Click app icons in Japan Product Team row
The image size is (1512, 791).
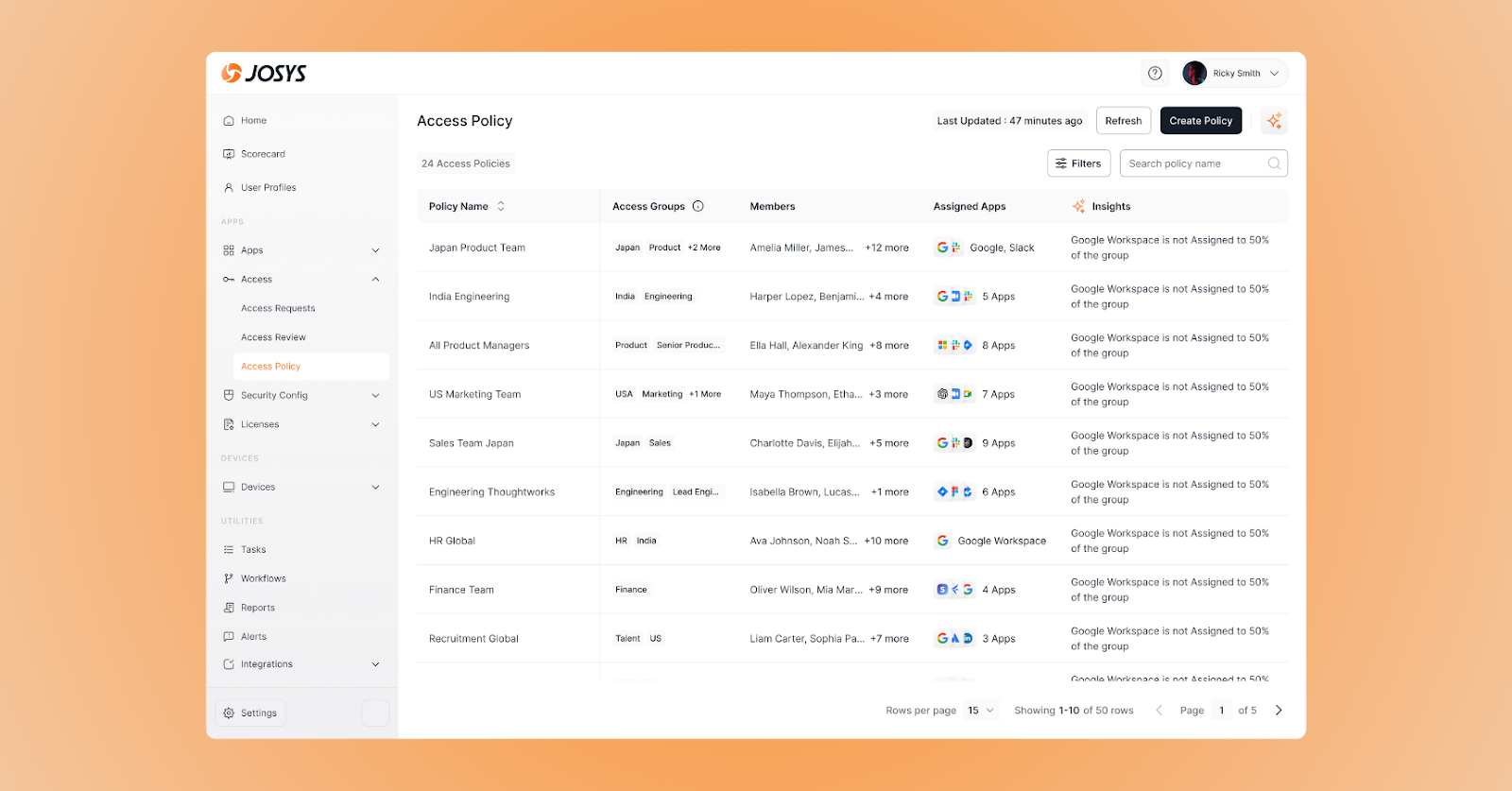[949, 248]
